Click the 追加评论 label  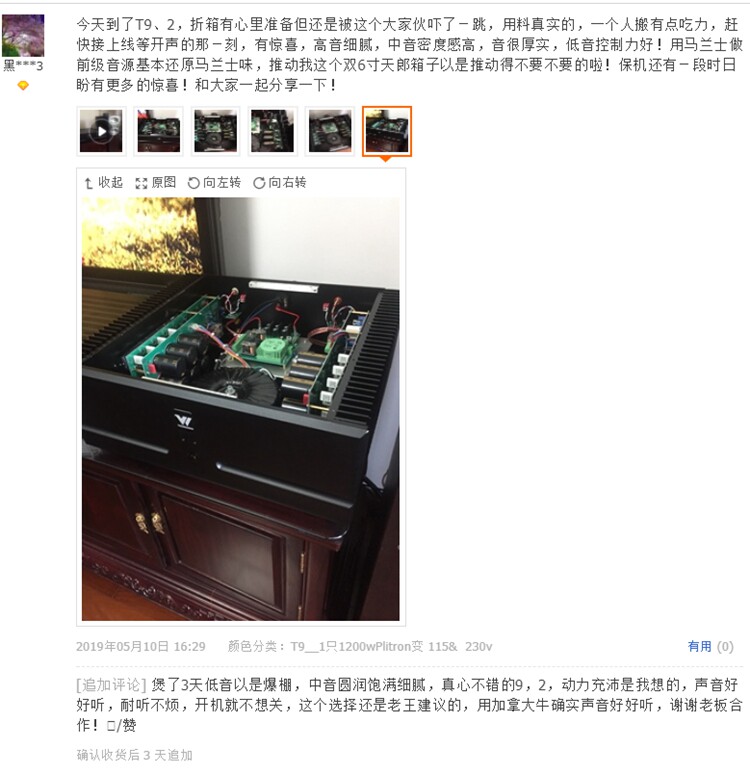(112, 685)
